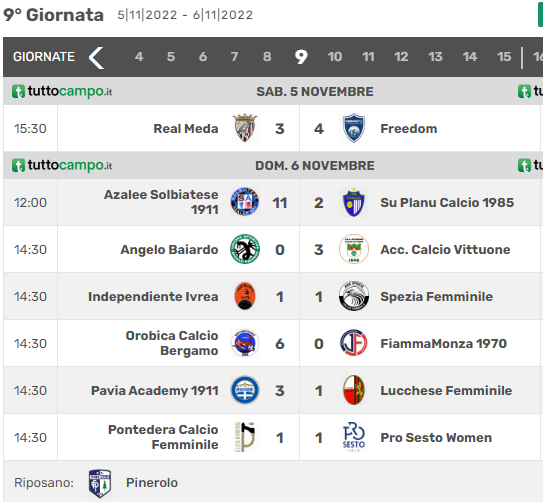Select the Angelo Baiardo green logo

(x=245, y=249)
